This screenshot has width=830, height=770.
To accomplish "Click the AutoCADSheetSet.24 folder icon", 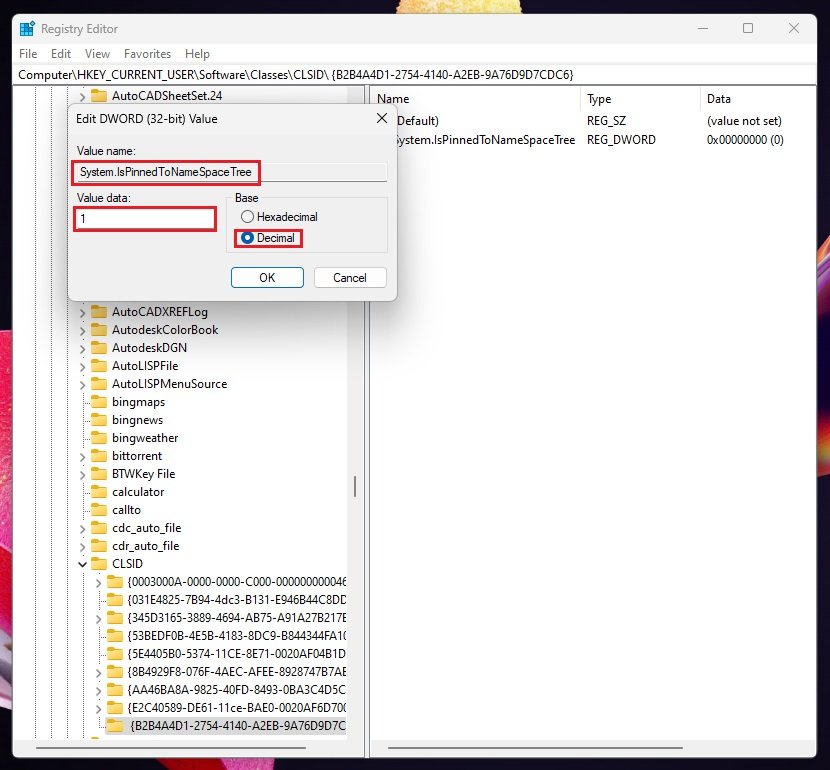I will [x=99, y=95].
